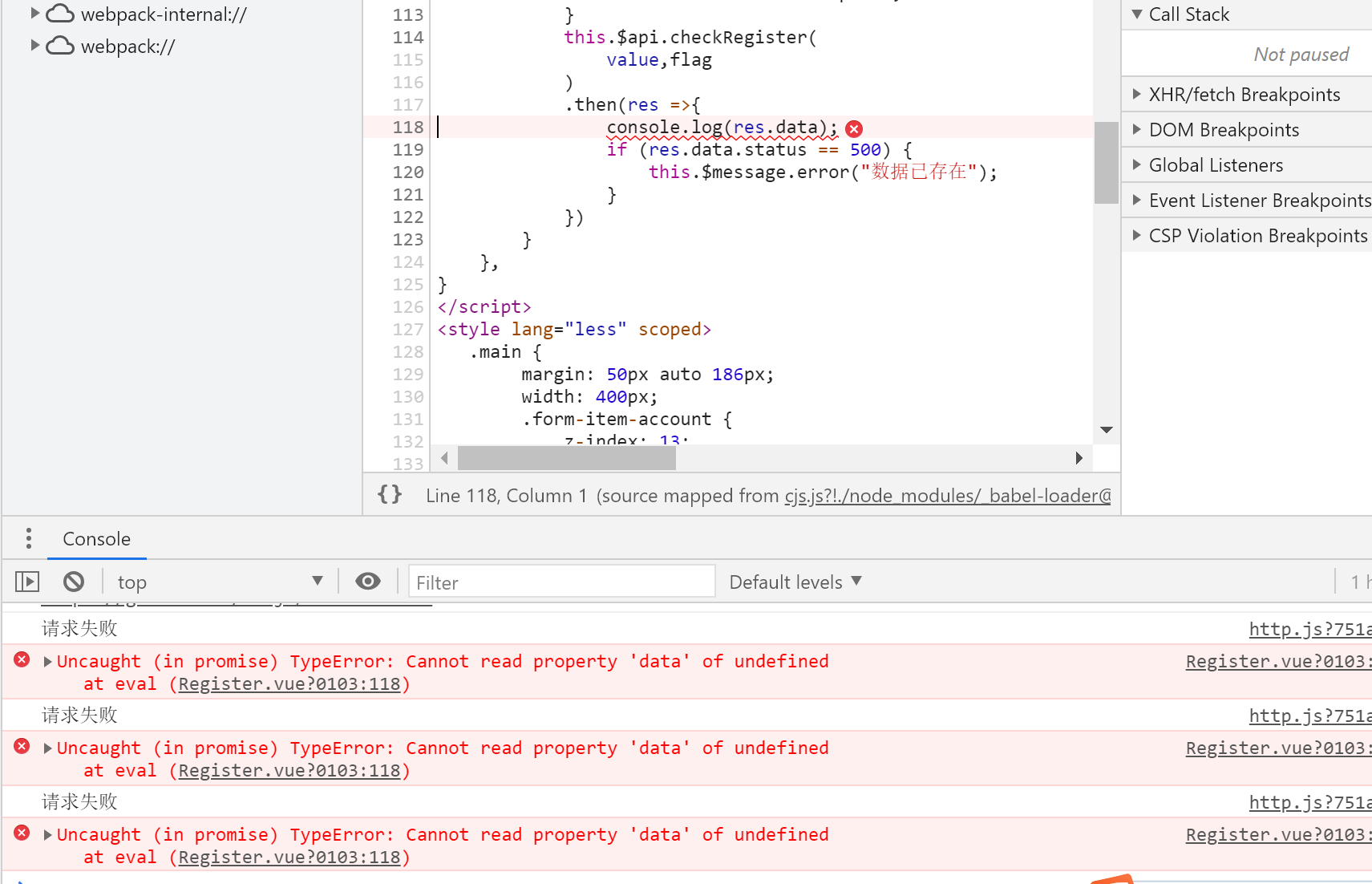
Task: Click the first 请求失败 console message
Action: coord(79,628)
